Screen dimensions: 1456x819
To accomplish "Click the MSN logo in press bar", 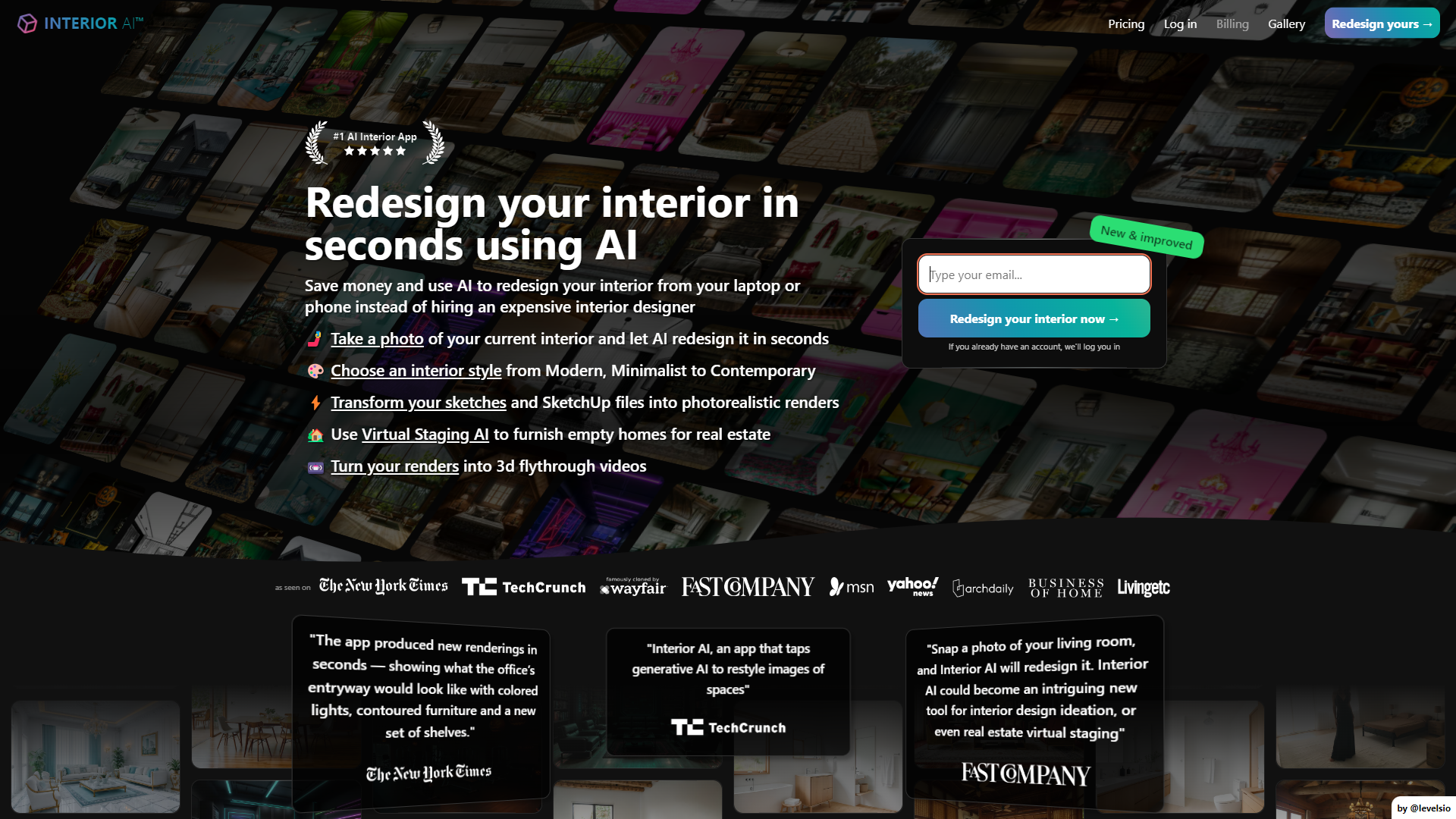I will (x=851, y=587).
